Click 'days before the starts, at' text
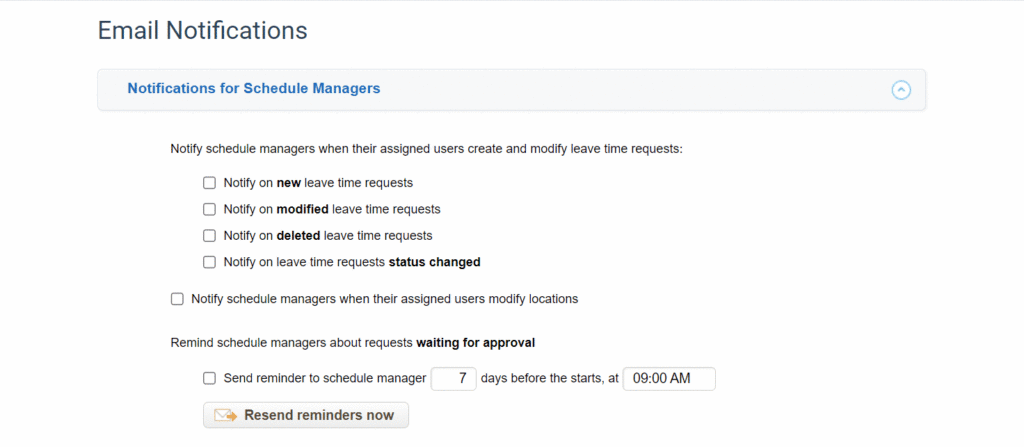Image resolution: width=1024 pixels, height=447 pixels. pos(550,378)
